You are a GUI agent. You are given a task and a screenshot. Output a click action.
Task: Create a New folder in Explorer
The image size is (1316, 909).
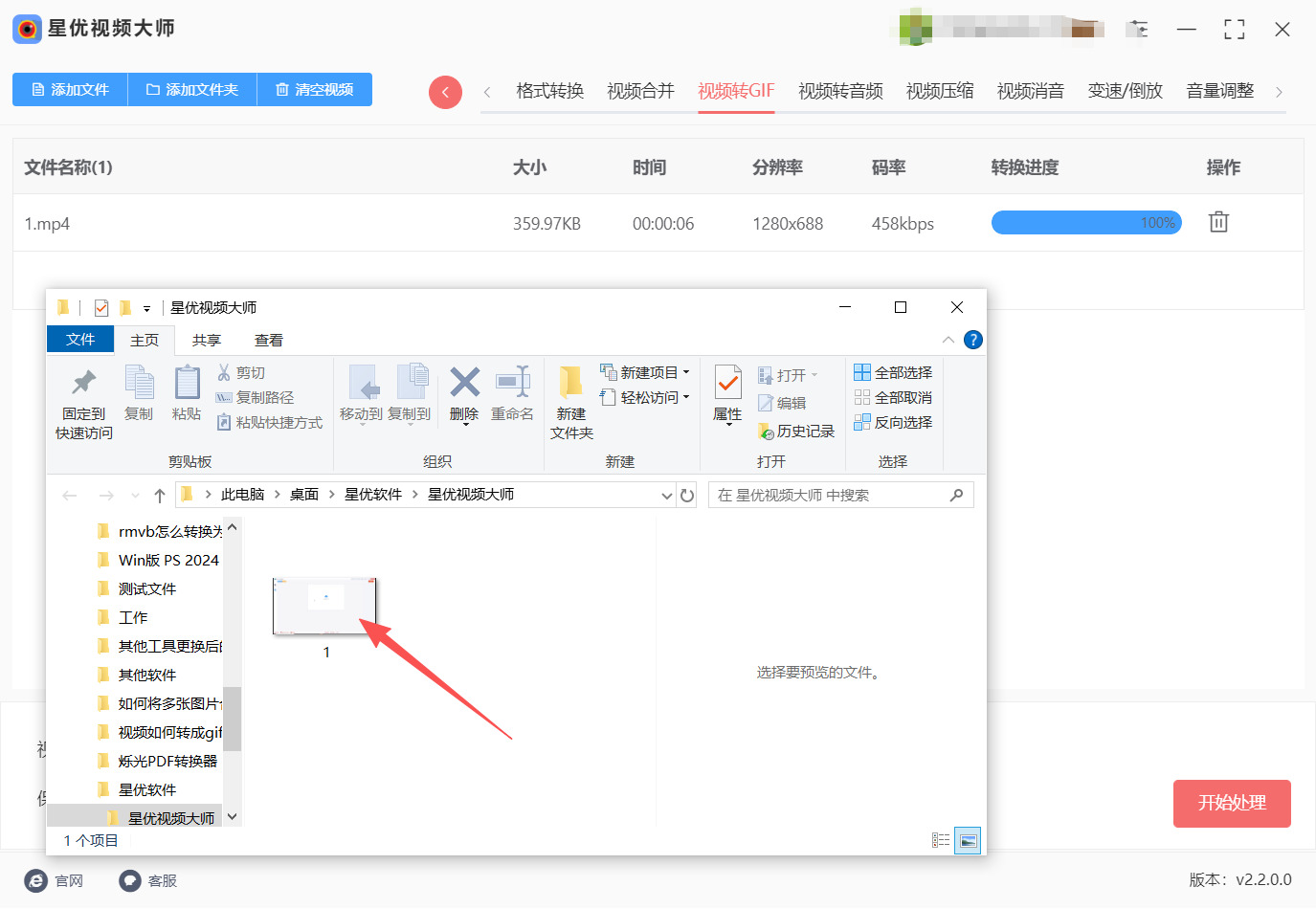point(571,403)
